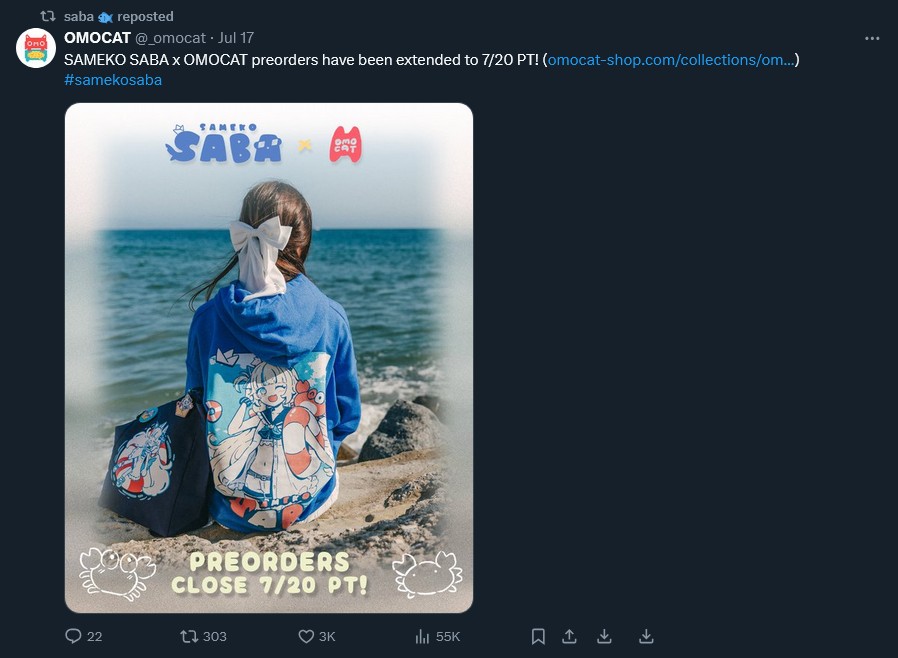
Task: Open the Jul 17 timestamp
Action: point(236,38)
